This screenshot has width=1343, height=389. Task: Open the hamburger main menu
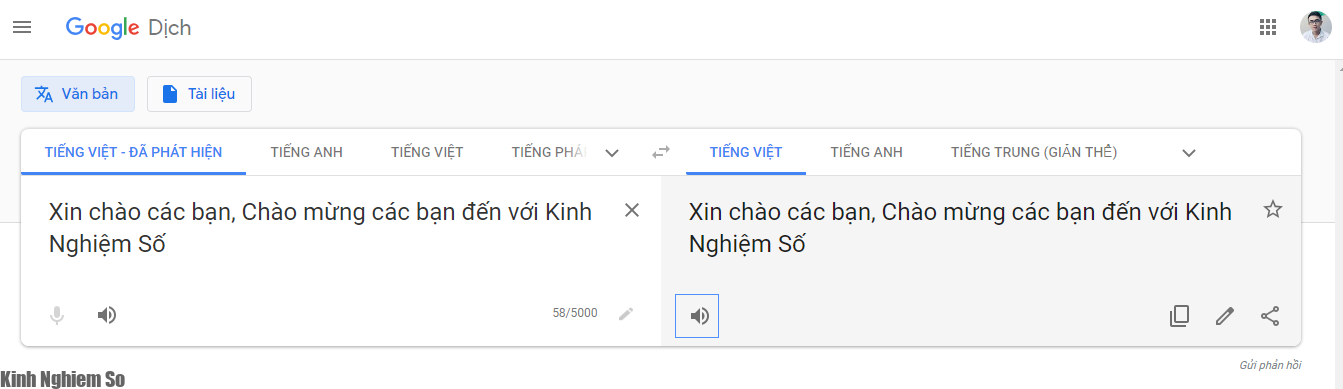click(22, 28)
